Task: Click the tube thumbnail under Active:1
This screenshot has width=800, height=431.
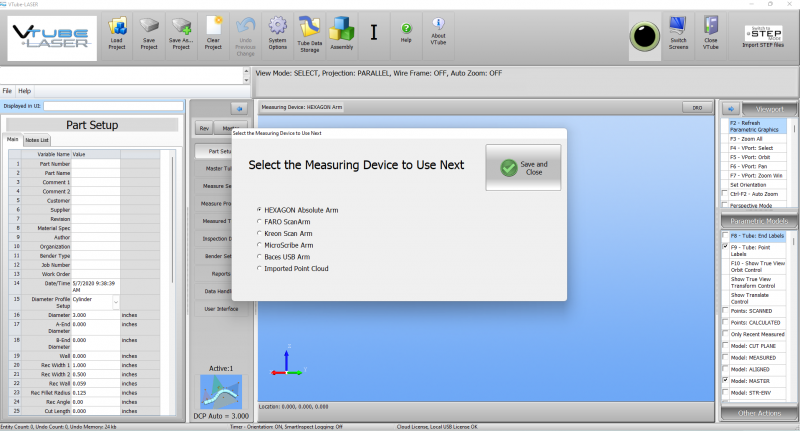Action: coord(221,392)
